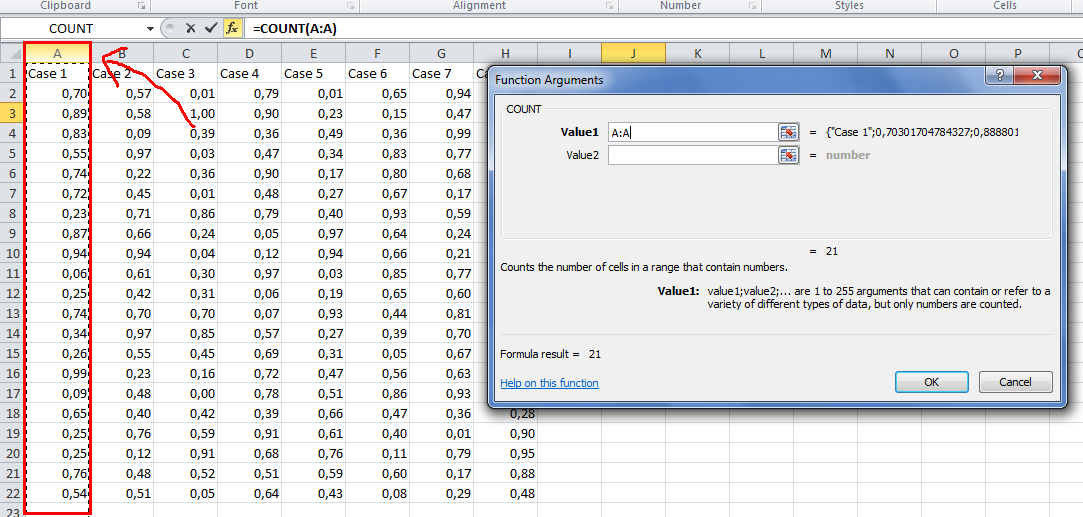
Task: Open the Help on this function link
Action: click(549, 383)
